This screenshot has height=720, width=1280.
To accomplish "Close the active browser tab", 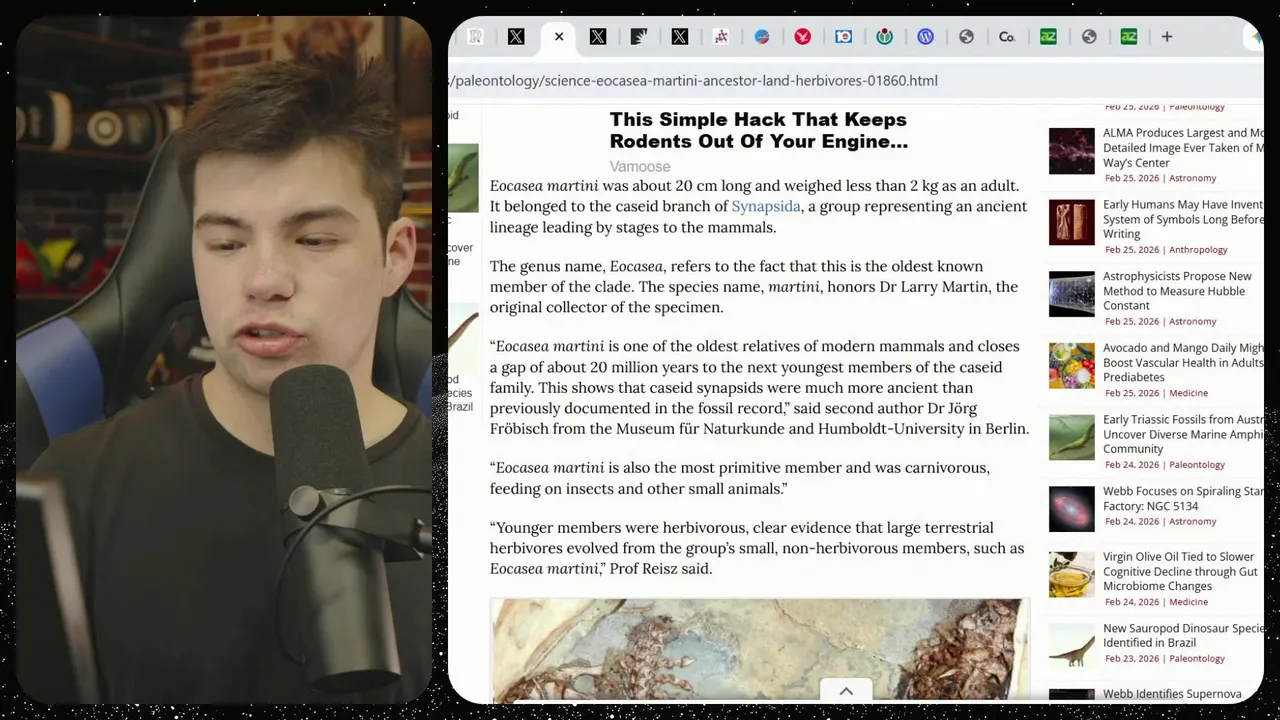I will pyautogui.click(x=559, y=37).
